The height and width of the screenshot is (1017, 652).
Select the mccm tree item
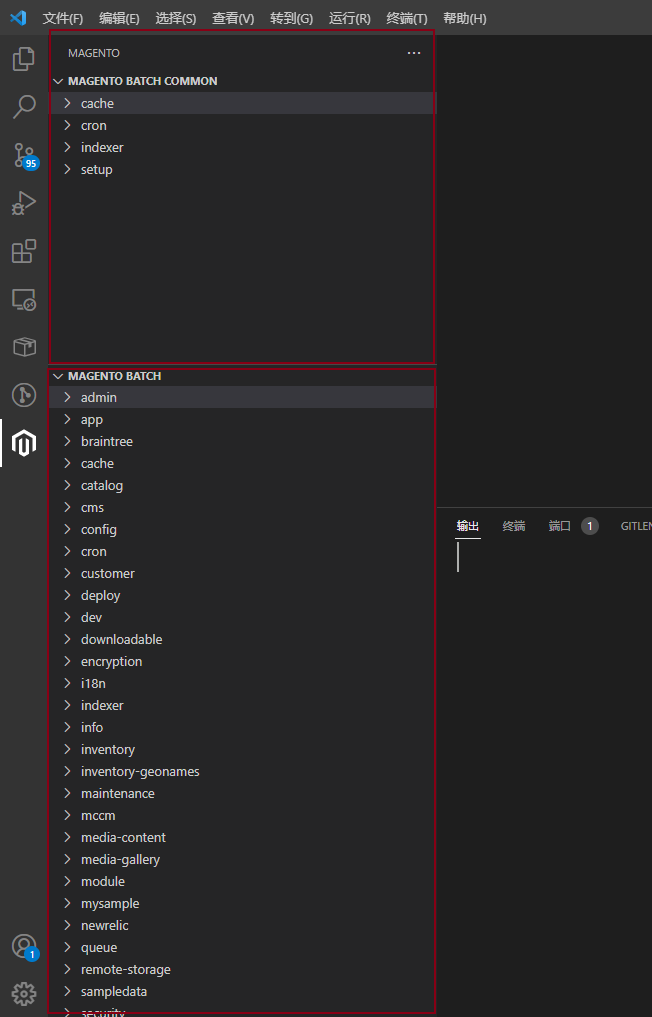pyautogui.click(x=243, y=815)
